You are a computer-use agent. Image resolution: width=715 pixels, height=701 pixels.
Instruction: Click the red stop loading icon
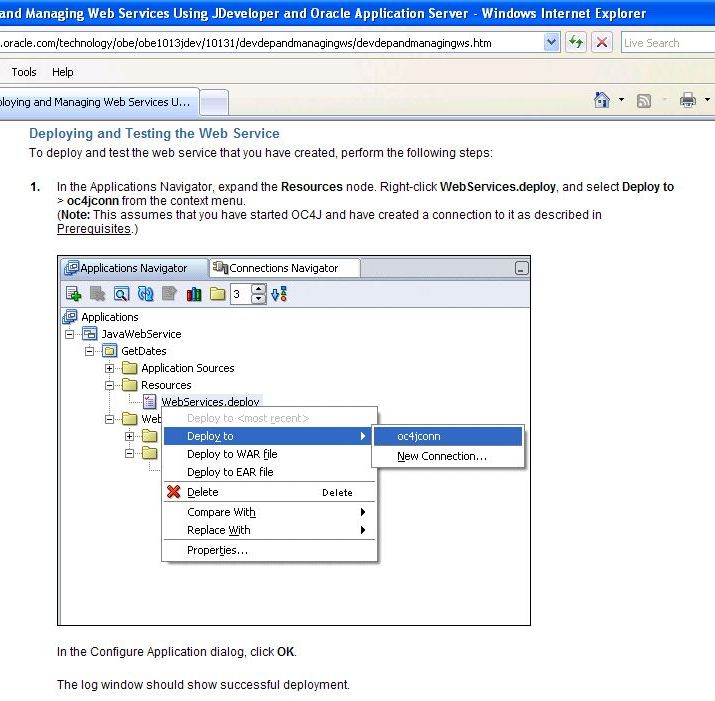[602, 43]
